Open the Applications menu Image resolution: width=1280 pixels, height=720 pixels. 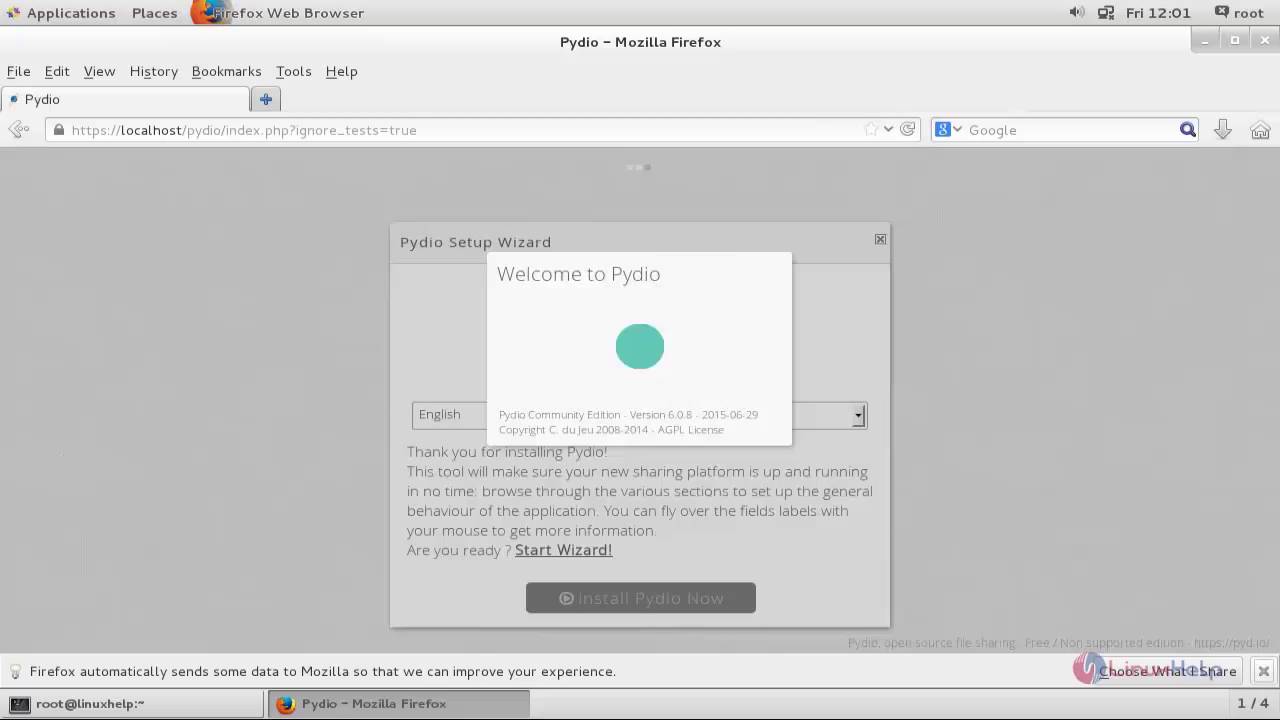(x=61, y=13)
